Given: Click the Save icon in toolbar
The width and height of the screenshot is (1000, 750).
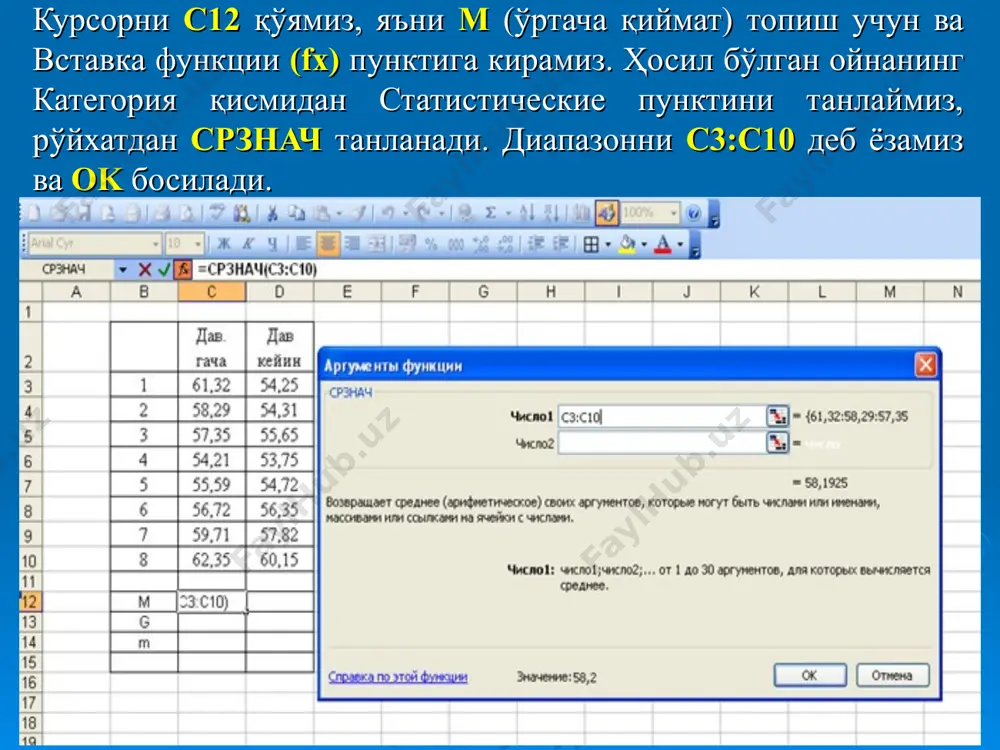Looking at the screenshot, I should click(85, 214).
